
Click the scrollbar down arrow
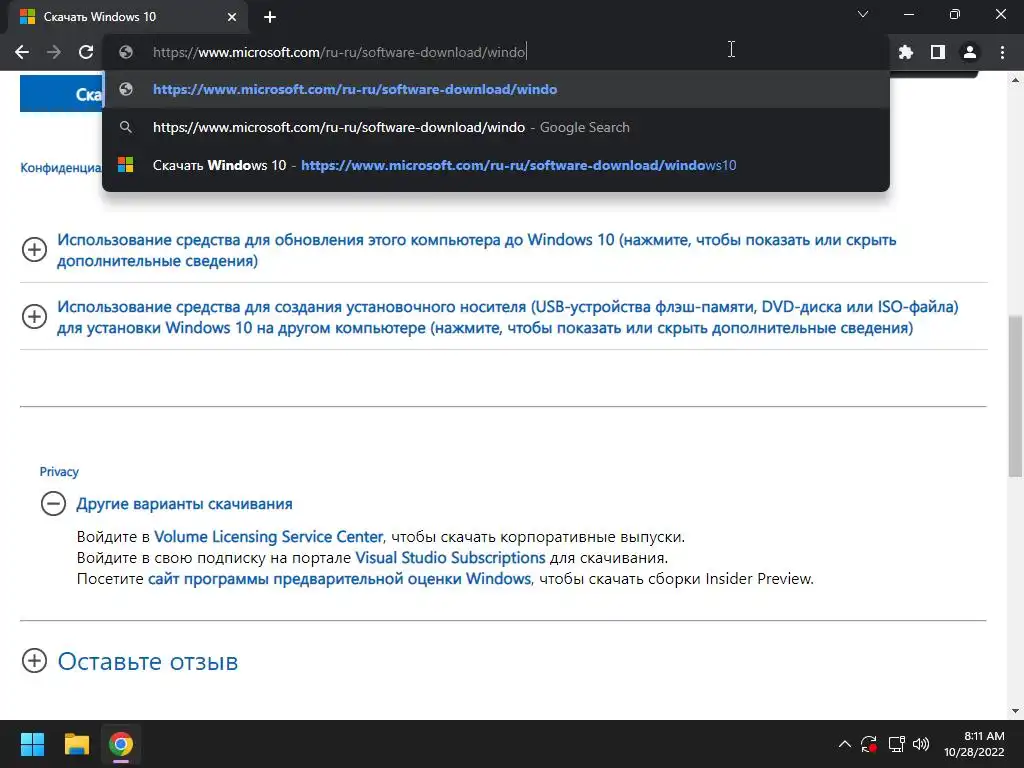pos(1015,711)
